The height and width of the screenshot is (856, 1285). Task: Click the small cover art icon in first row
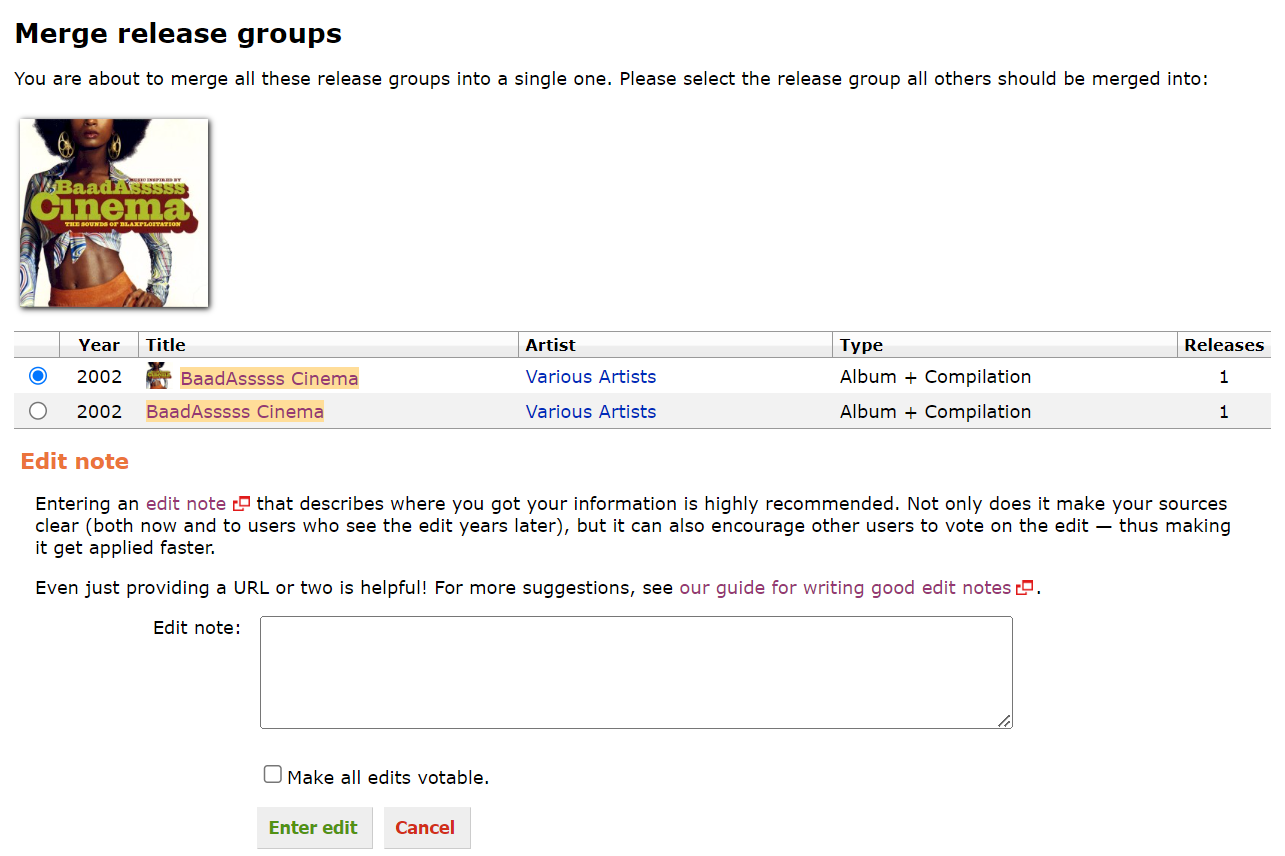[x=158, y=377]
